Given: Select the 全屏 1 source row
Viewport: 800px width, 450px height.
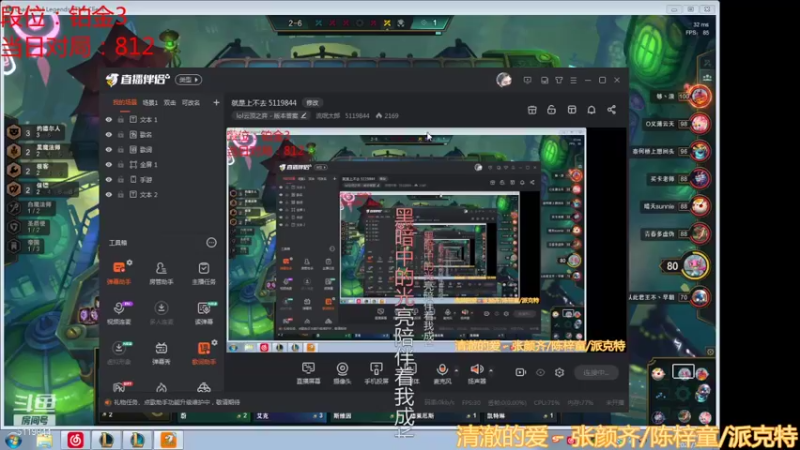Looking at the screenshot, I should coord(162,165).
